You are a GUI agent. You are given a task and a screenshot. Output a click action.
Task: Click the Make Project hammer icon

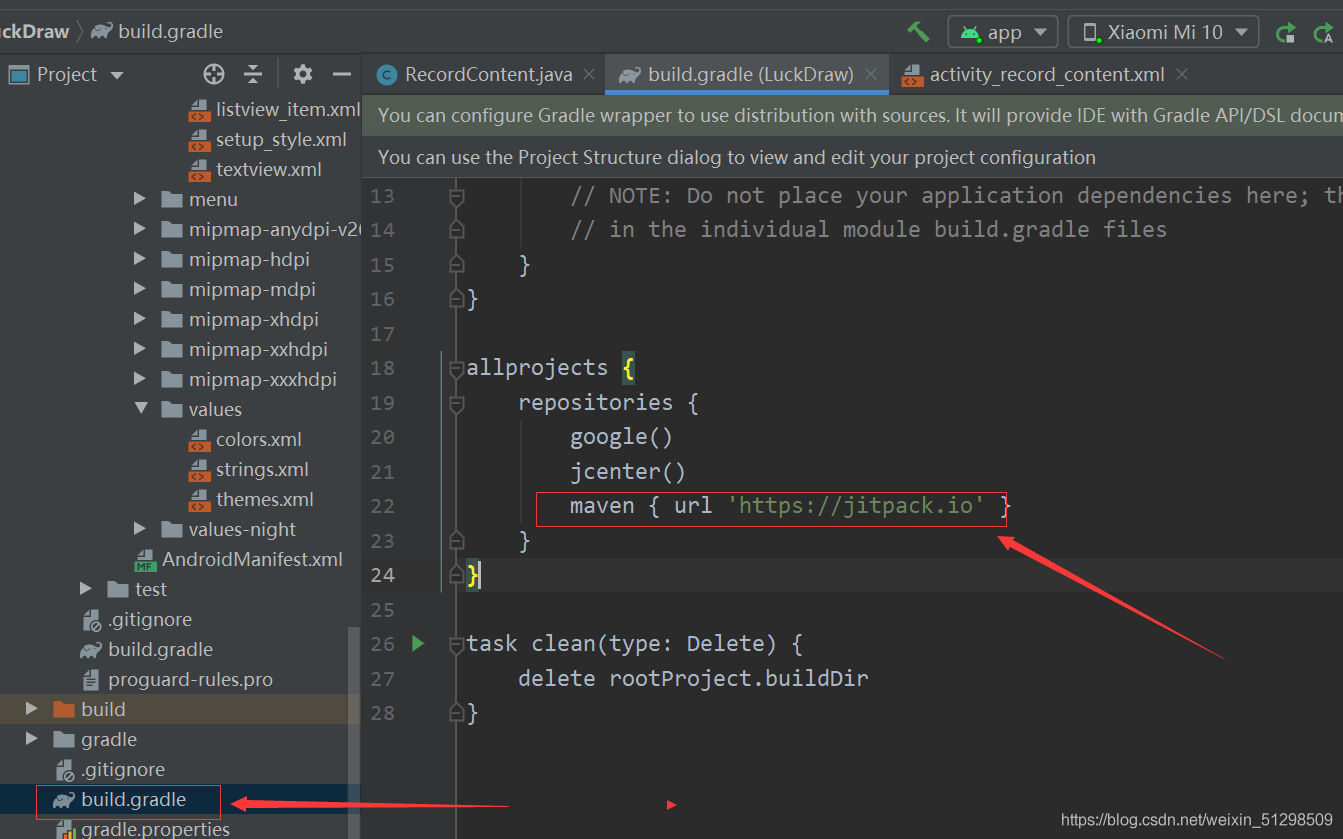click(x=918, y=31)
